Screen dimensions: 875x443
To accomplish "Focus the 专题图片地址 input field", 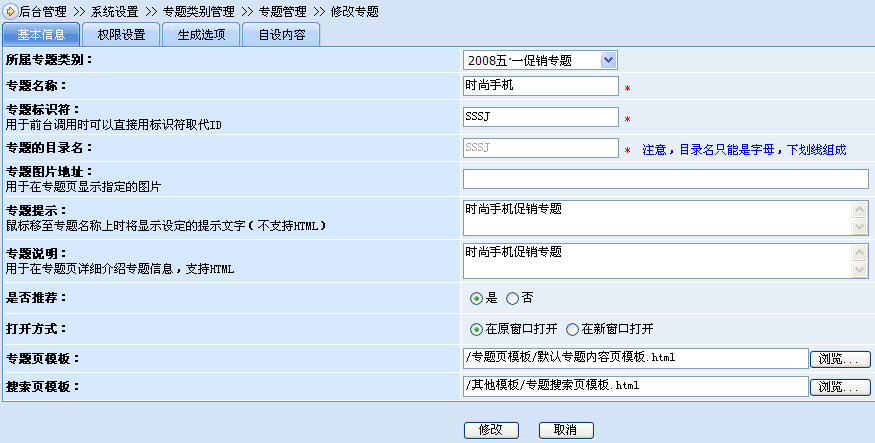I will 665,179.
